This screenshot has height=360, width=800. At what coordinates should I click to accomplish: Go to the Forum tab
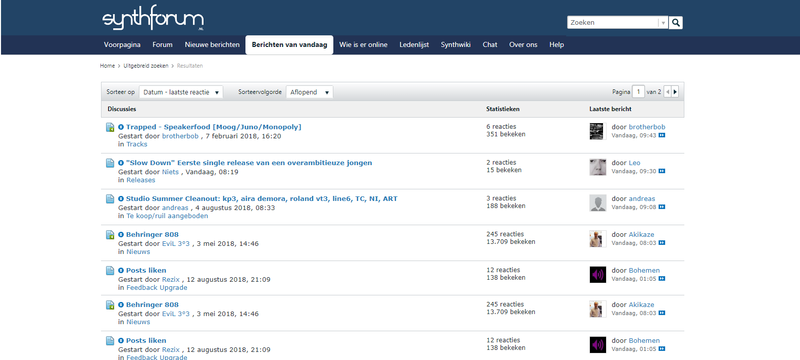click(162, 45)
